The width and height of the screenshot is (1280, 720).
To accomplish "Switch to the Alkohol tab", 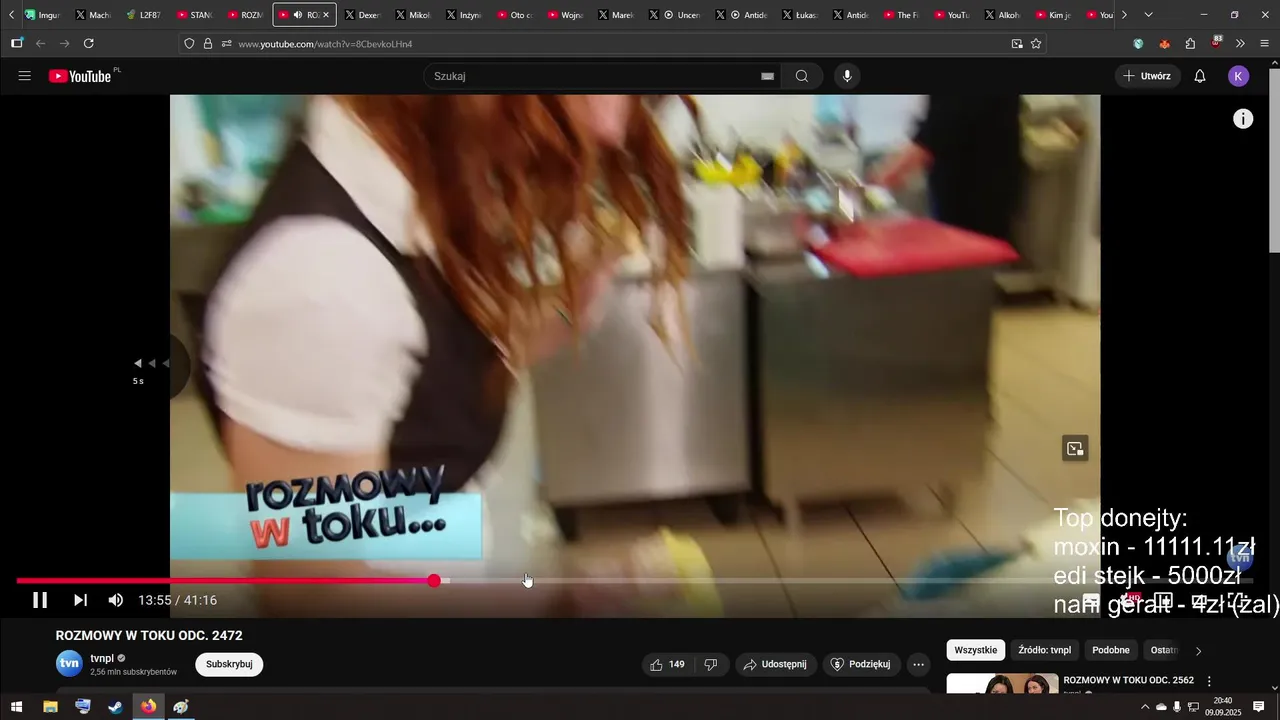I will [x=1003, y=15].
